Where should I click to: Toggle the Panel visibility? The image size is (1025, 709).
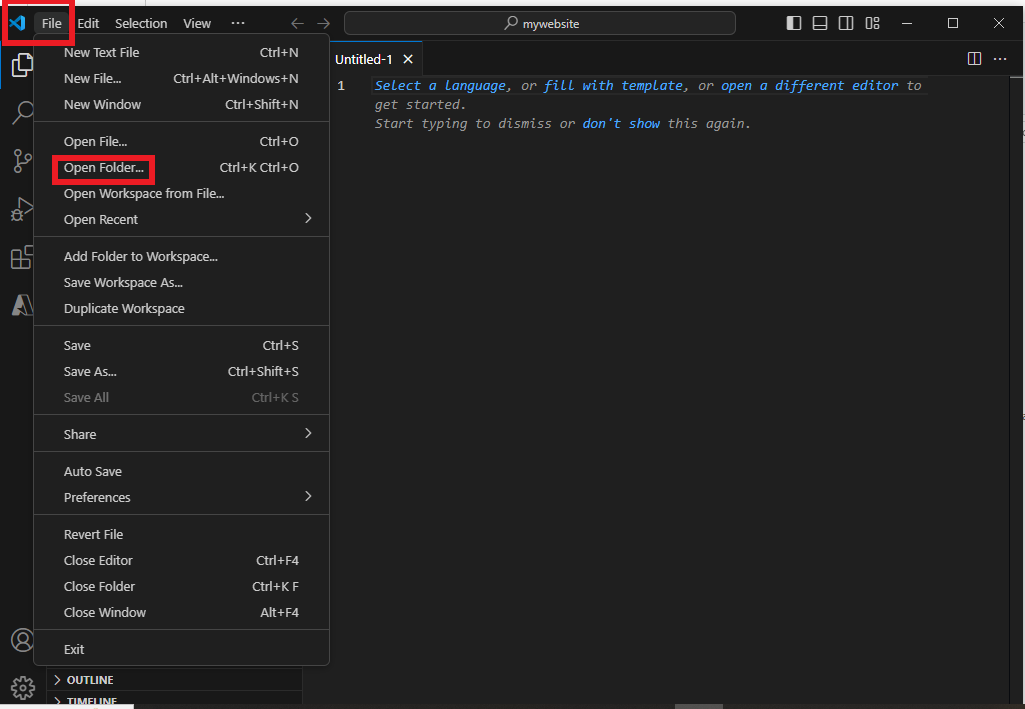point(820,23)
